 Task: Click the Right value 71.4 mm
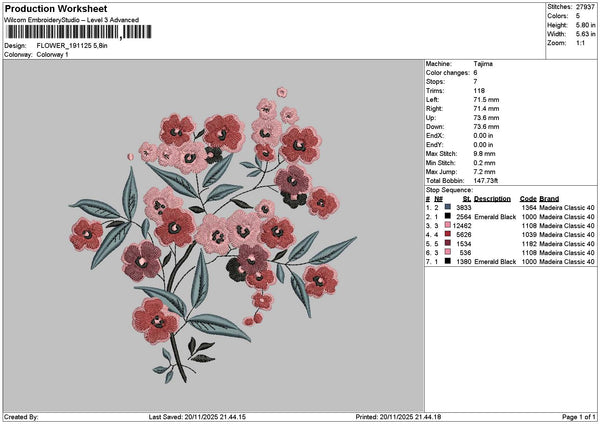(486, 109)
